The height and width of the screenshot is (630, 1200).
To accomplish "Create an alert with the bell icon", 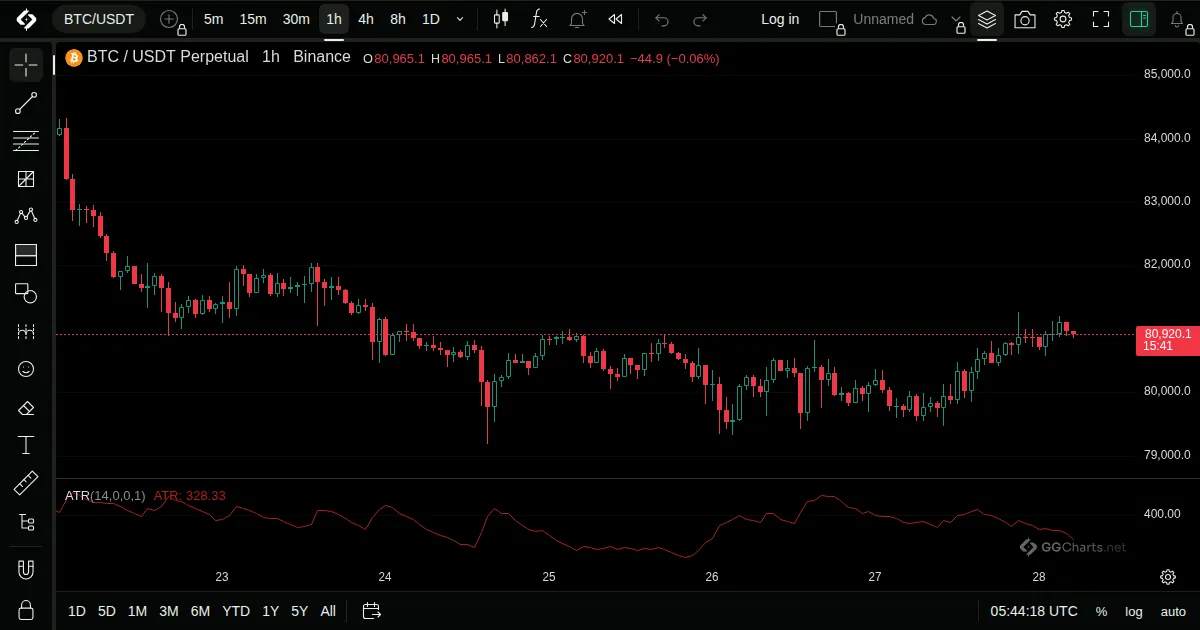I will coord(577,19).
